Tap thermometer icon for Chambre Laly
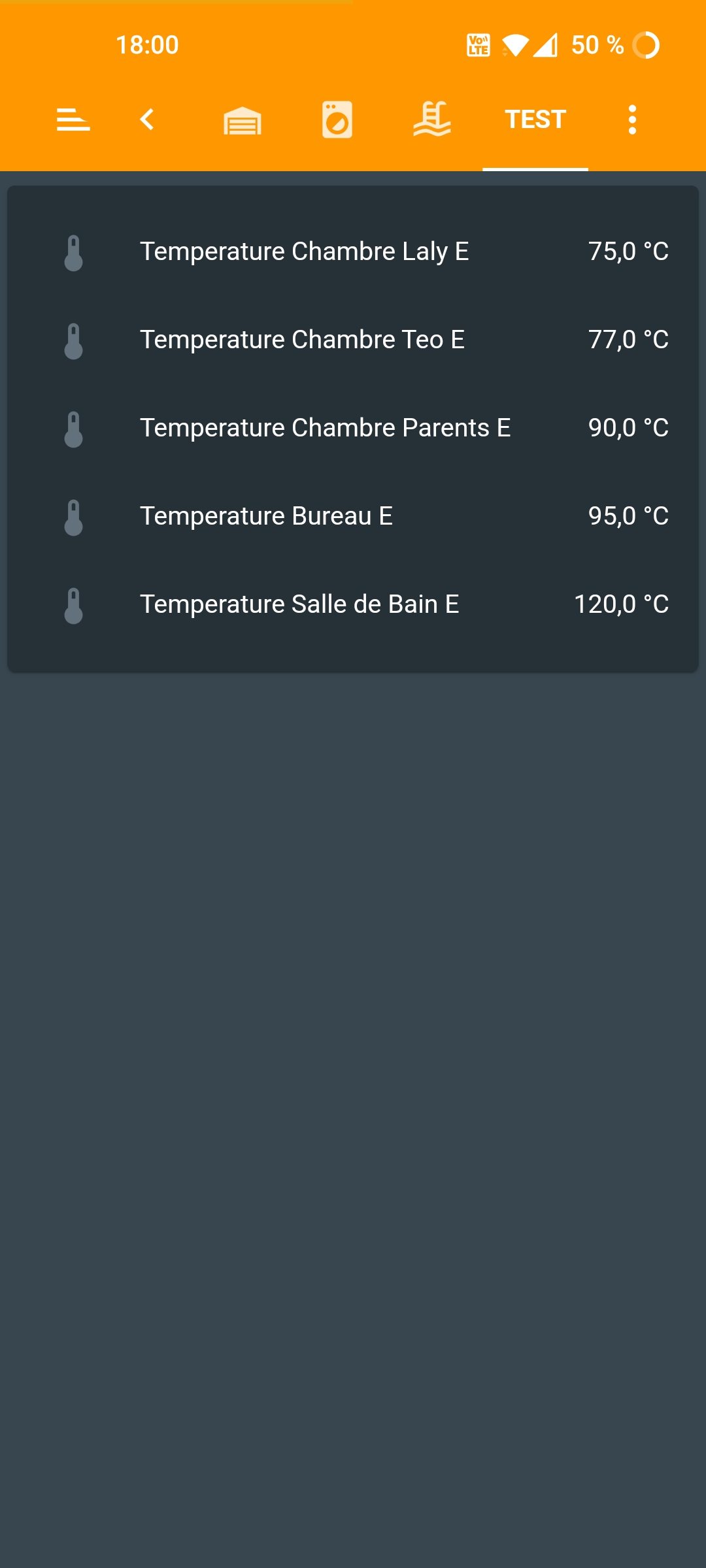The image size is (706, 1568). [73, 253]
